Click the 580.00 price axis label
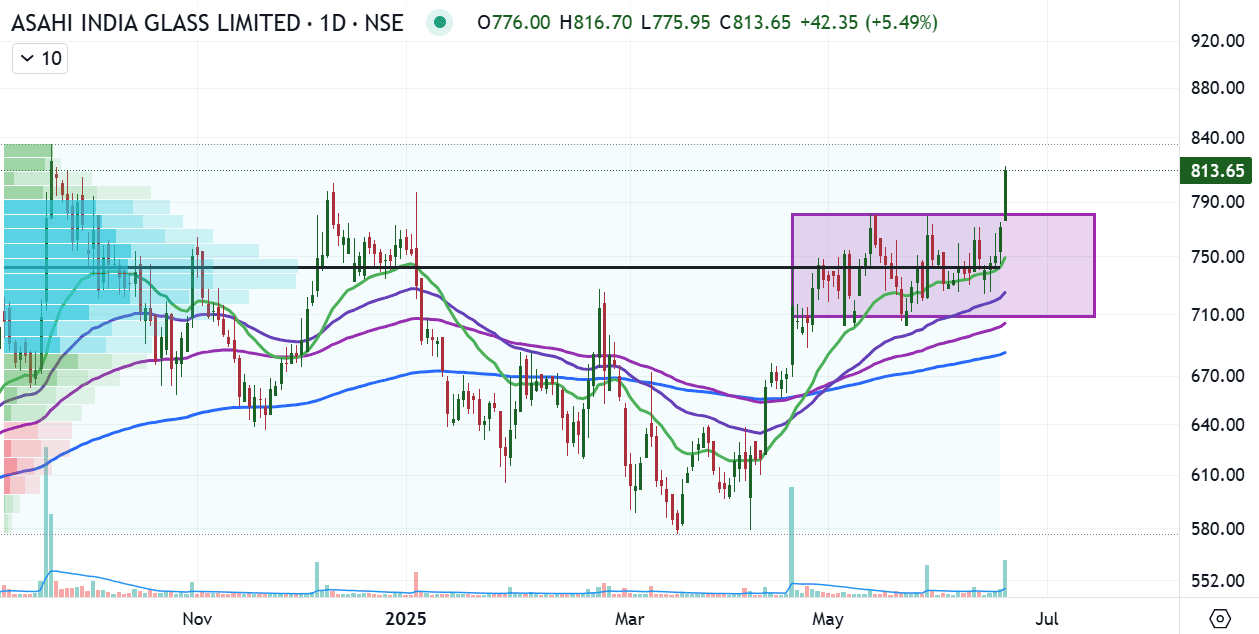 [x=1217, y=529]
